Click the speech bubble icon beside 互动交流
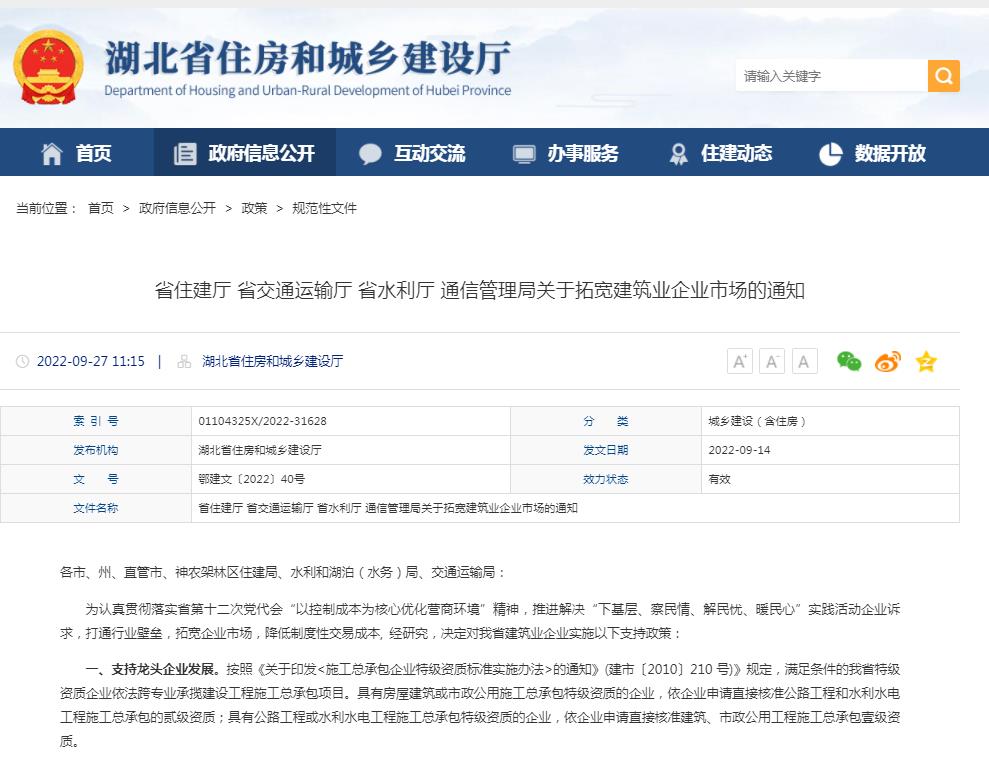The width and height of the screenshot is (989, 767). pyautogui.click(x=370, y=152)
